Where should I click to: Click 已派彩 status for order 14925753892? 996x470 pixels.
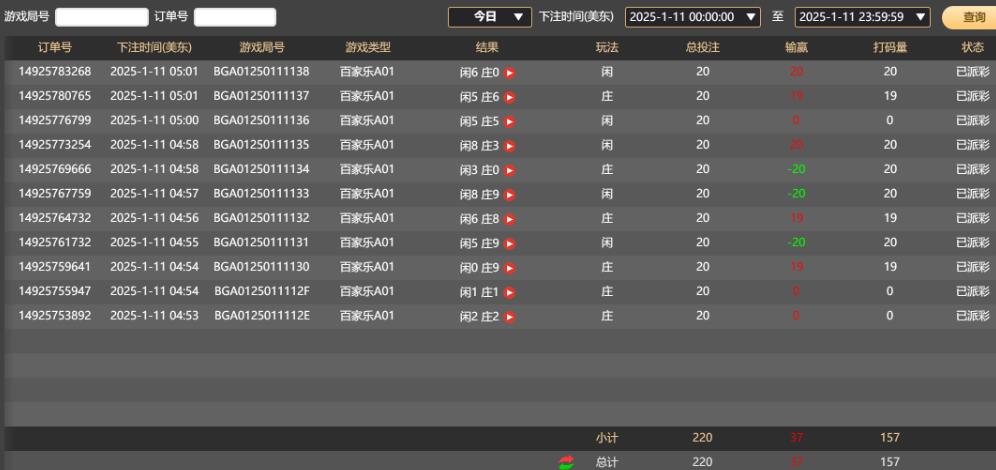tap(972, 316)
